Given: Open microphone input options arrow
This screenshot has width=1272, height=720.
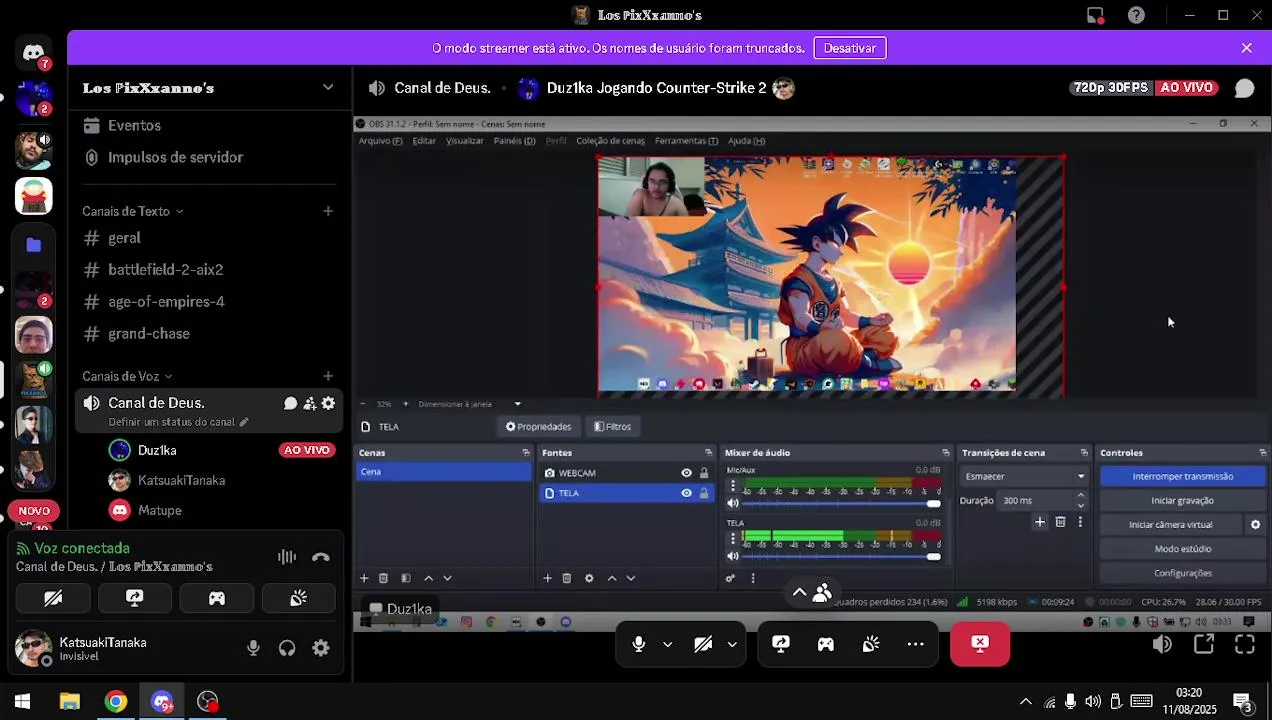Looking at the screenshot, I should pyautogui.click(x=667, y=645).
